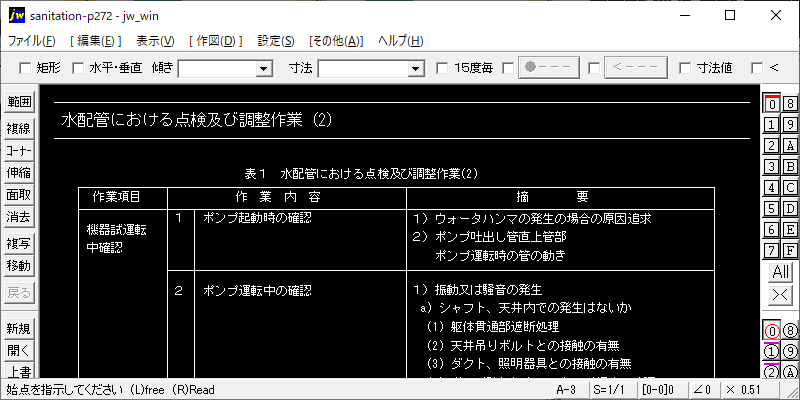Viewport: 800px width, 400px height.
Task: Click the コーナー corner tool button
Action: click(18, 151)
